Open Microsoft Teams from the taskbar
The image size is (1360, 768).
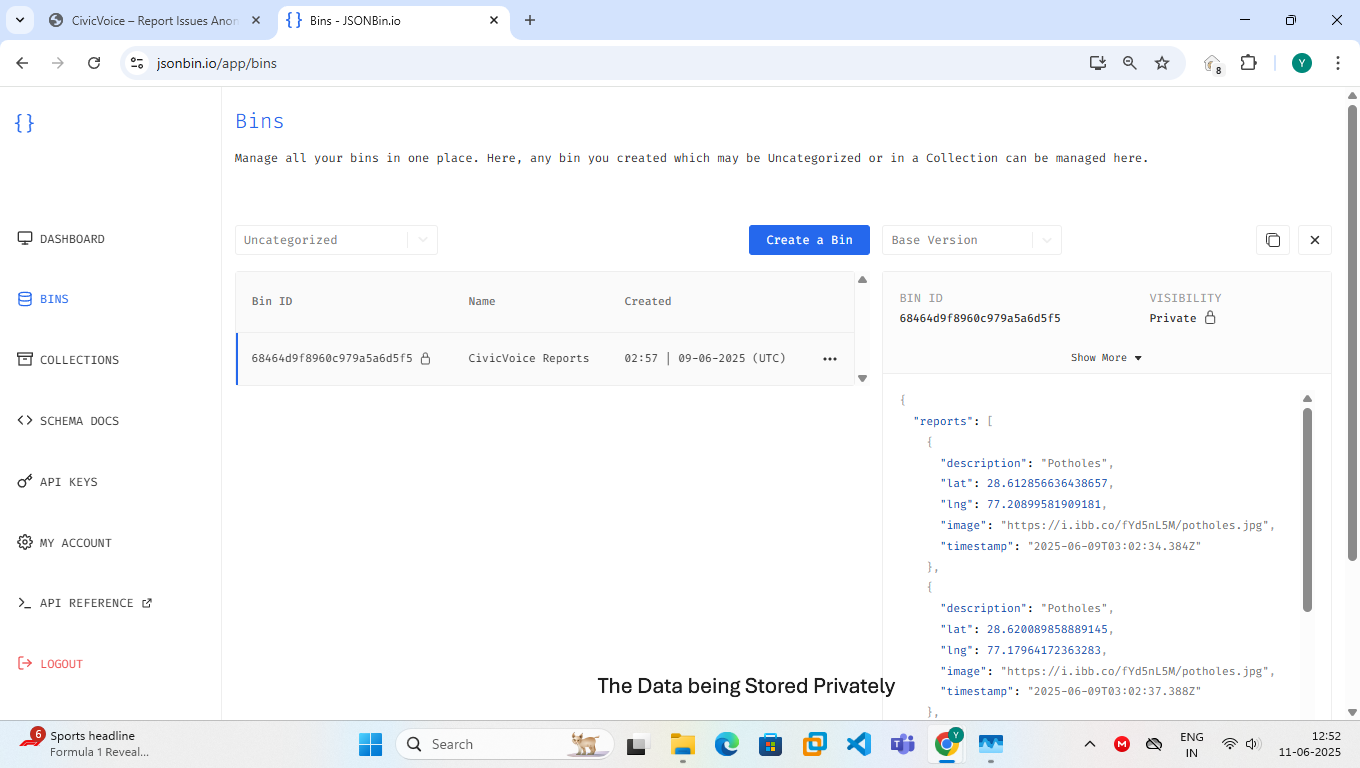pos(903,744)
